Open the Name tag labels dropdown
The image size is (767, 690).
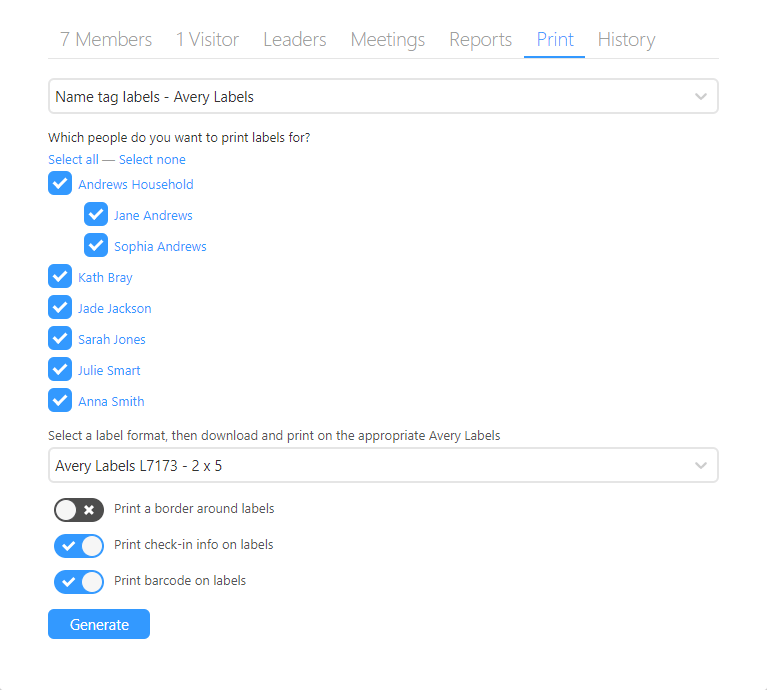coord(383,97)
